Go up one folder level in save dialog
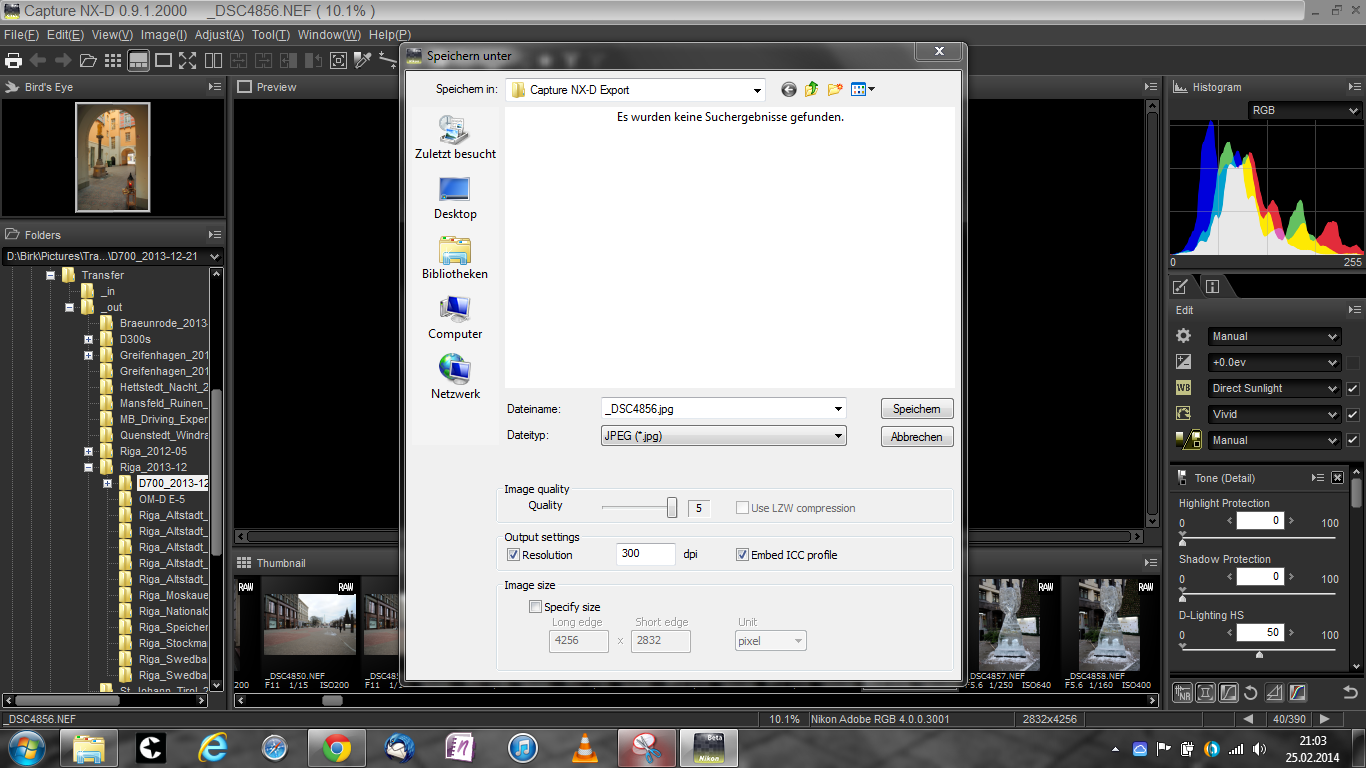This screenshot has width=1366, height=768. pyautogui.click(x=811, y=89)
